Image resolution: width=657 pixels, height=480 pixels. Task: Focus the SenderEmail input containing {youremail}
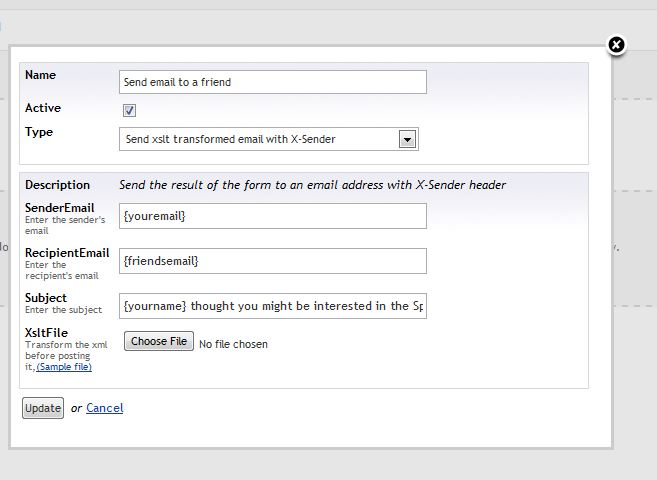[272, 216]
